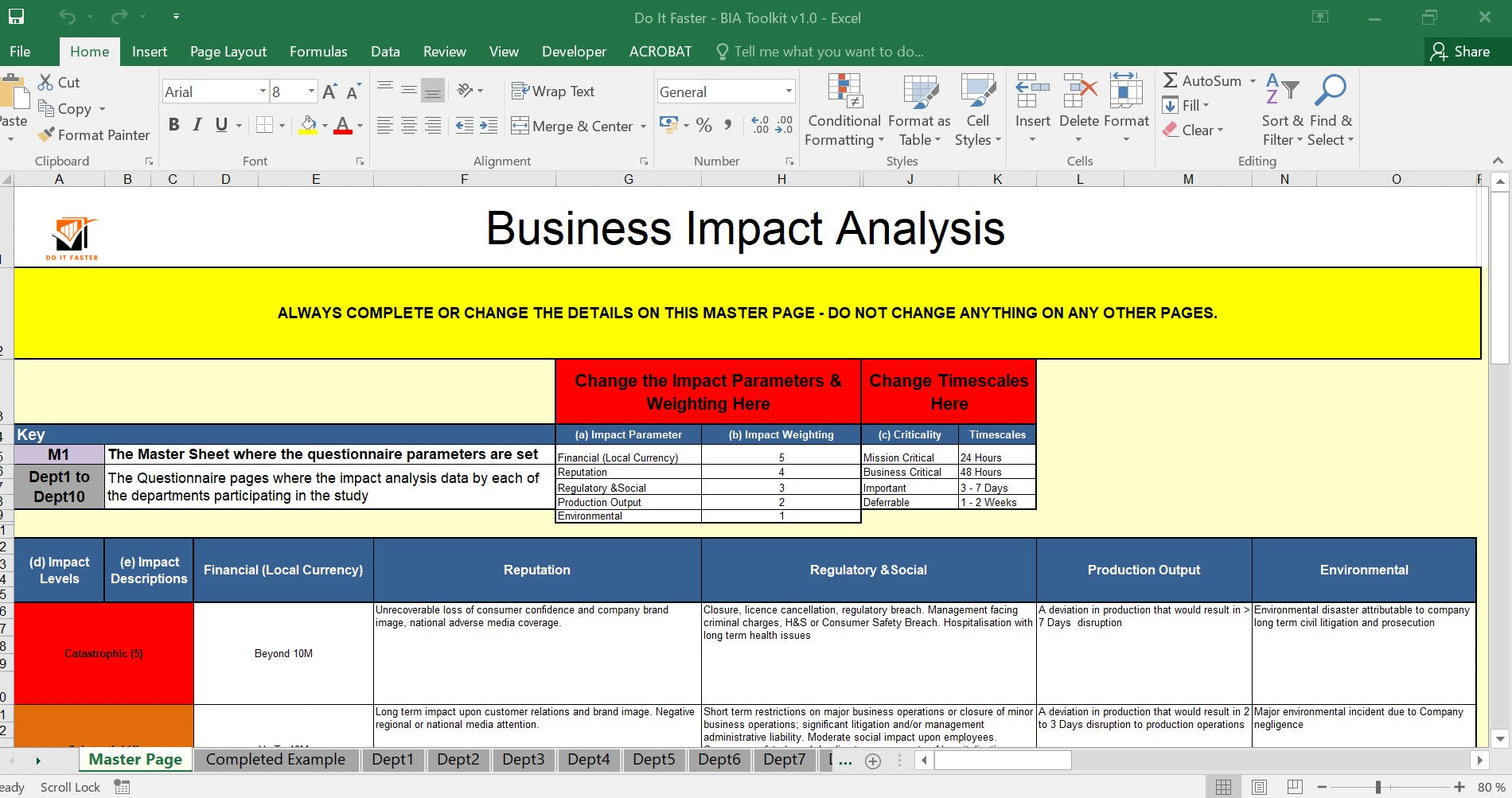Open the Data ribbon tab
The image size is (1512, 798).
(x=385, y=52)
